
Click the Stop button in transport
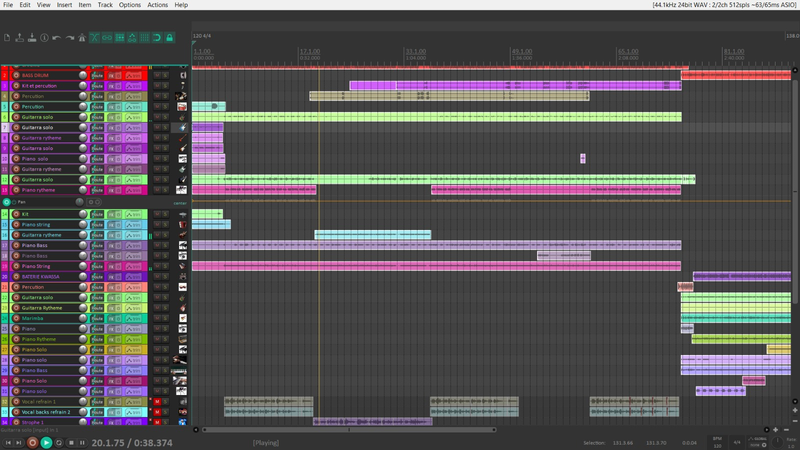tap(70, 442)
